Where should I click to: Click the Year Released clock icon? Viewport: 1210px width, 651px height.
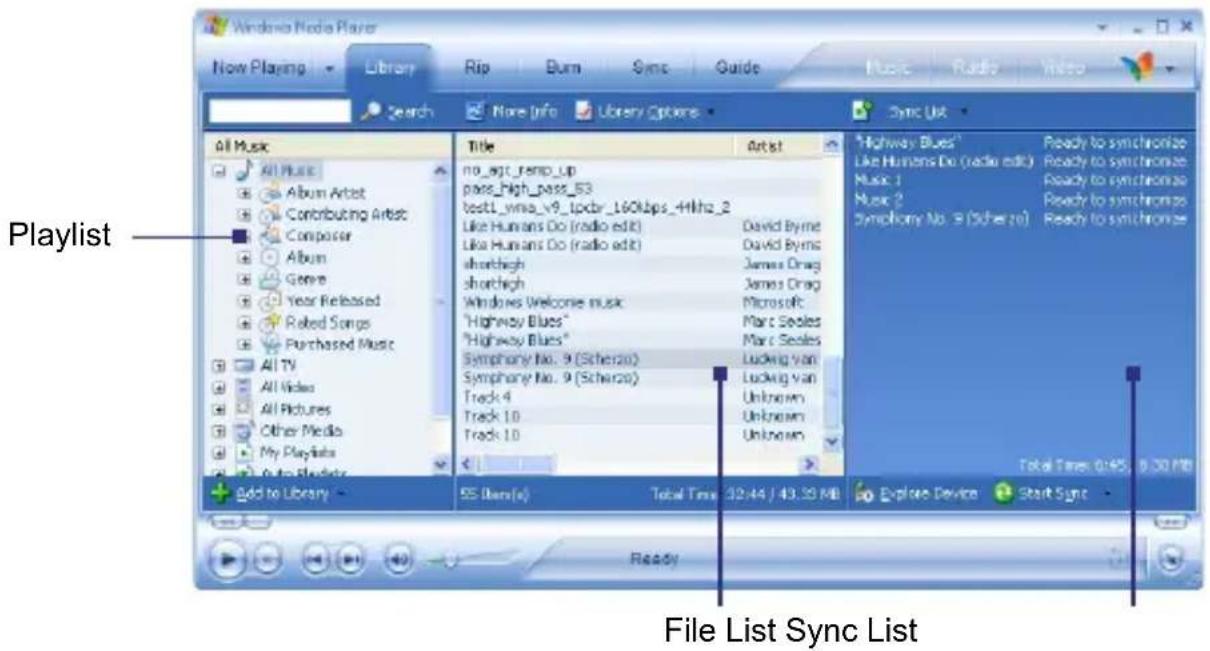pos(271,301)
